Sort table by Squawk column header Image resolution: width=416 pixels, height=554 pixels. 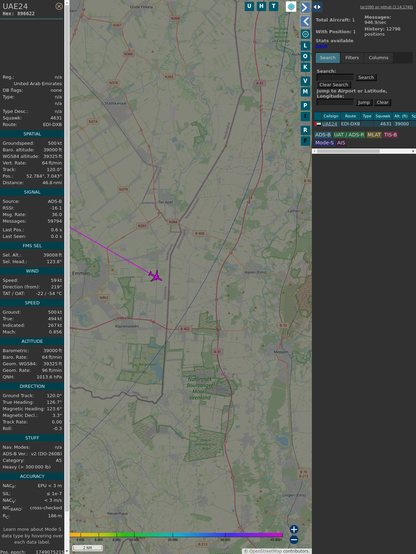tap(383, 116)
